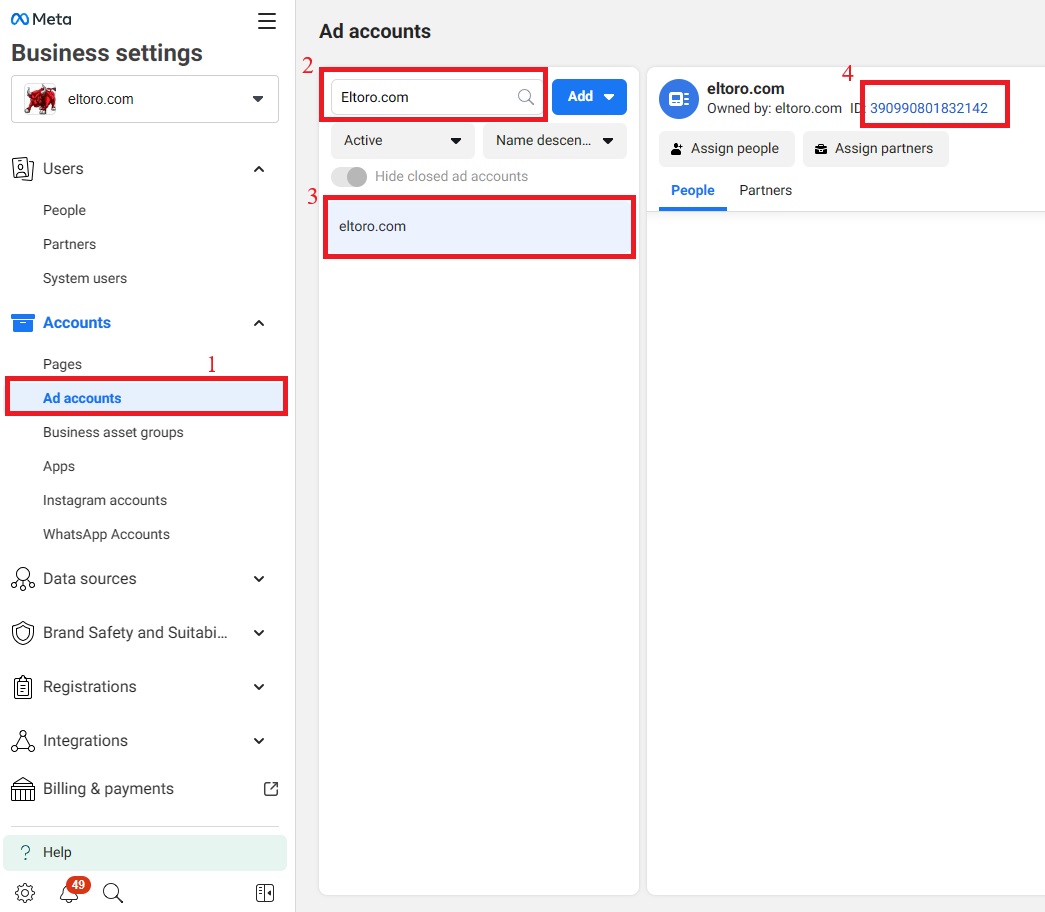Expand Brand Safety and Suitability section

pyautogui.click(x=259, y=633)
